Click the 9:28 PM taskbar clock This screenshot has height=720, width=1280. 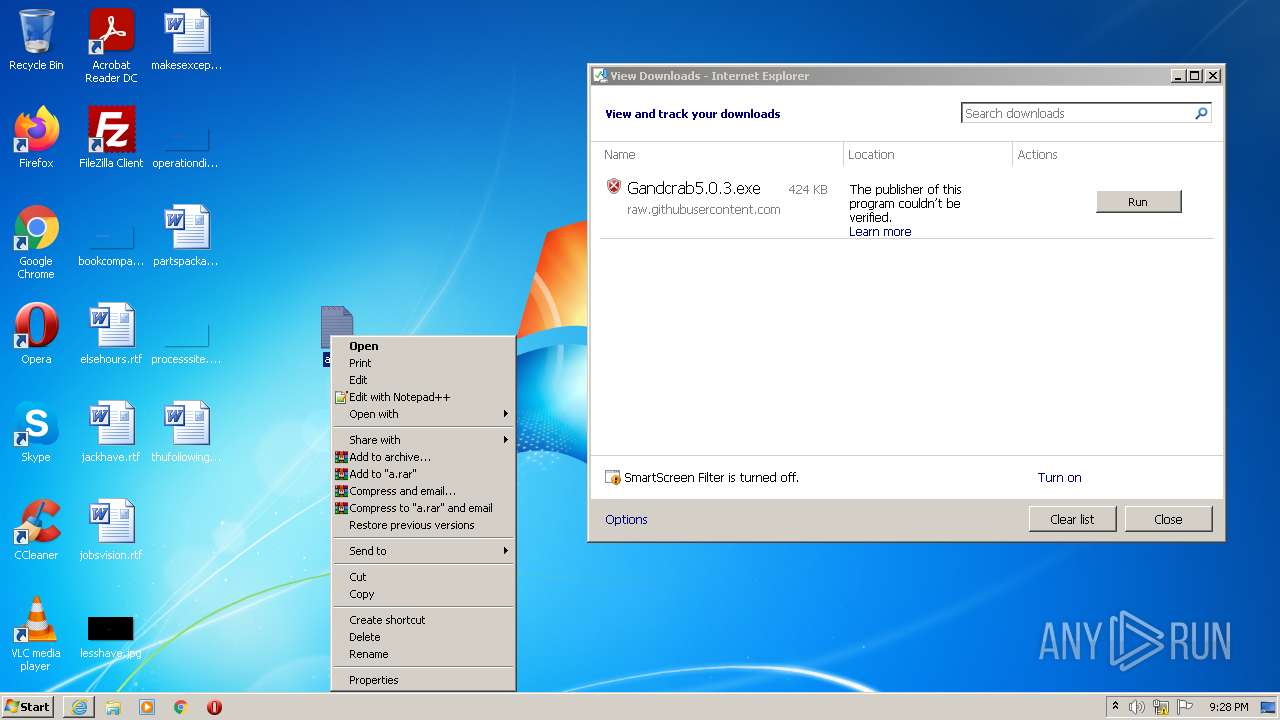[x=1228, y=707]
